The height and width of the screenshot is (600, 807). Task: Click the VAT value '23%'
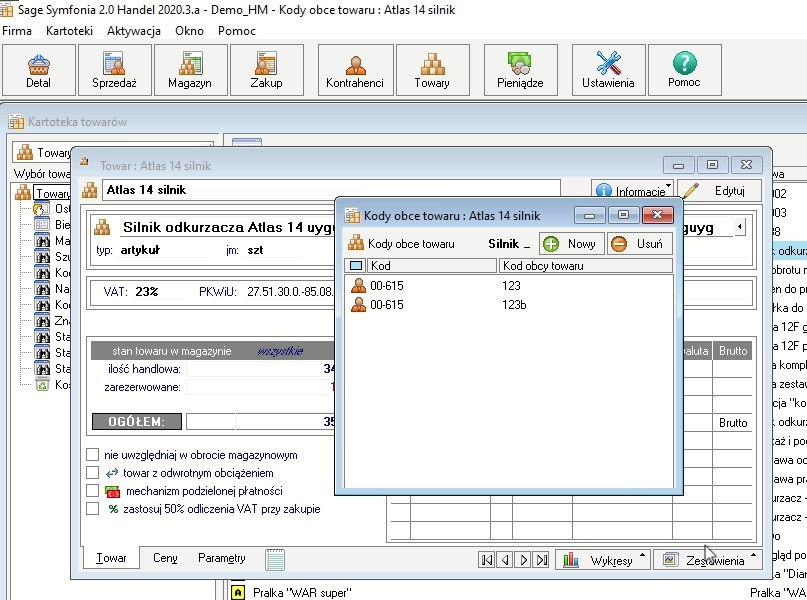[147, 292]
